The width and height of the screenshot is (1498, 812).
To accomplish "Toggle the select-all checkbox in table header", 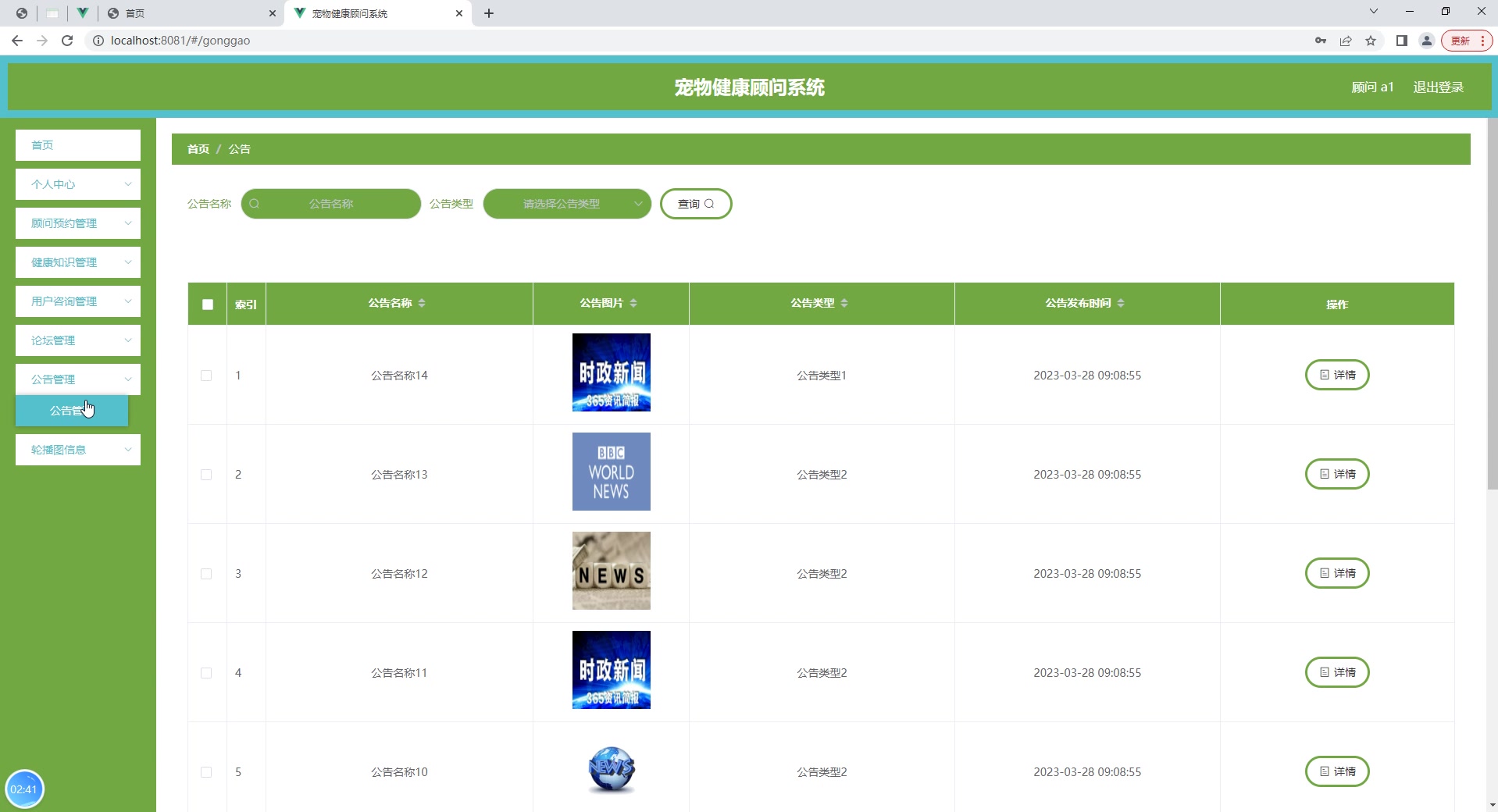I will click(207, 304).
